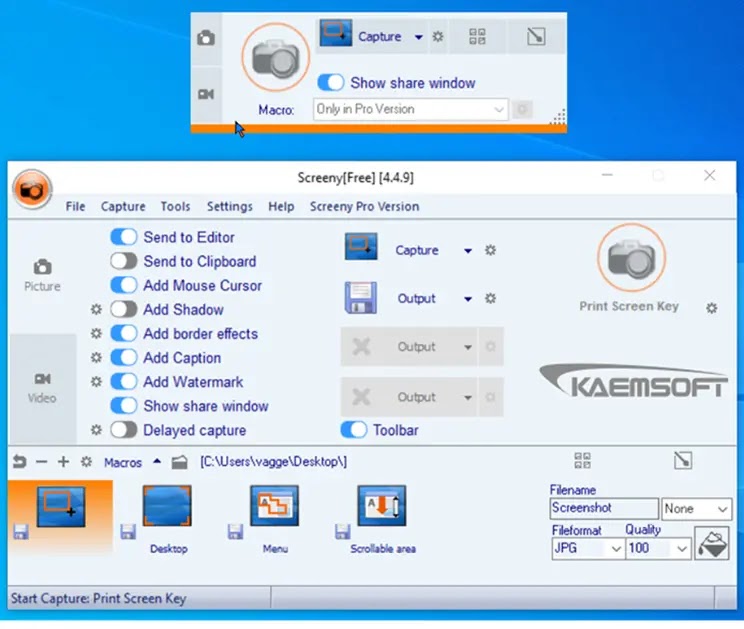Image resolution: width=744 pixels, height=629 pixels.
Task: Click the floppy disk Output icon
Action: (x=361, y=298)
